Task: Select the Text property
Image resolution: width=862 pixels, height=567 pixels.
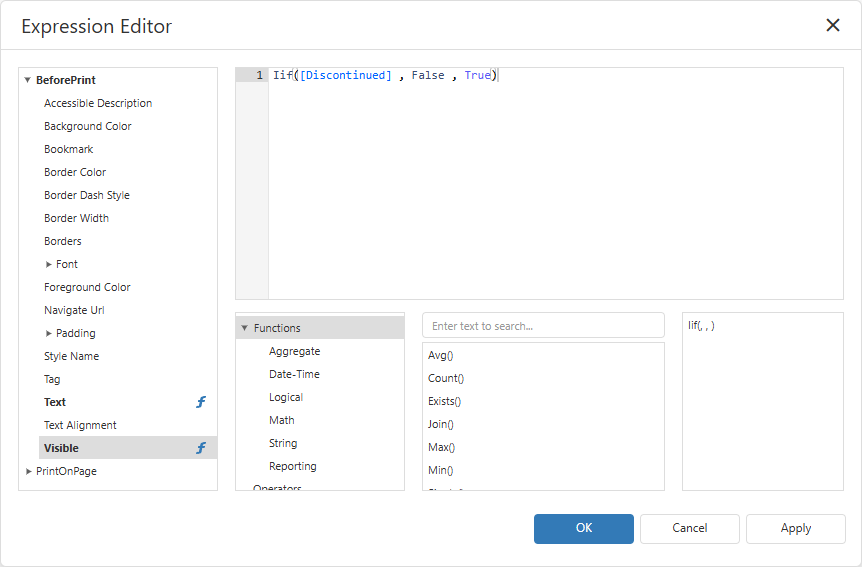Action: (54, 402)
